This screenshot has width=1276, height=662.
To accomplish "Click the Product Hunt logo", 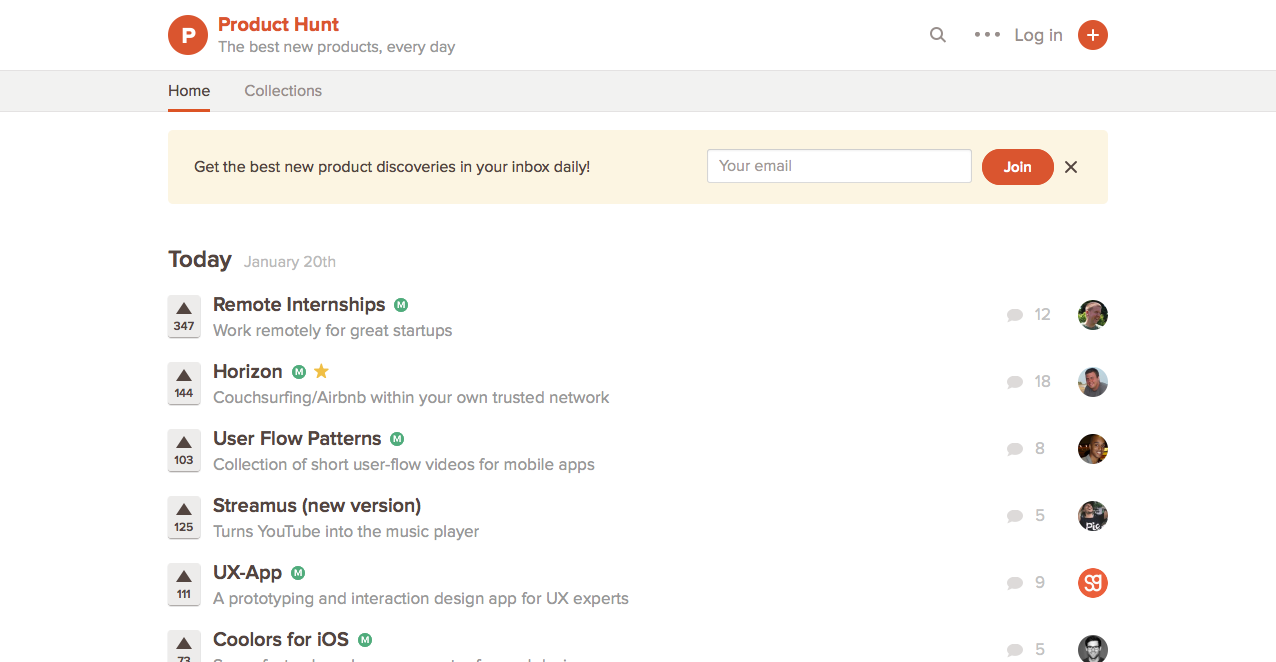I will 188,35.
